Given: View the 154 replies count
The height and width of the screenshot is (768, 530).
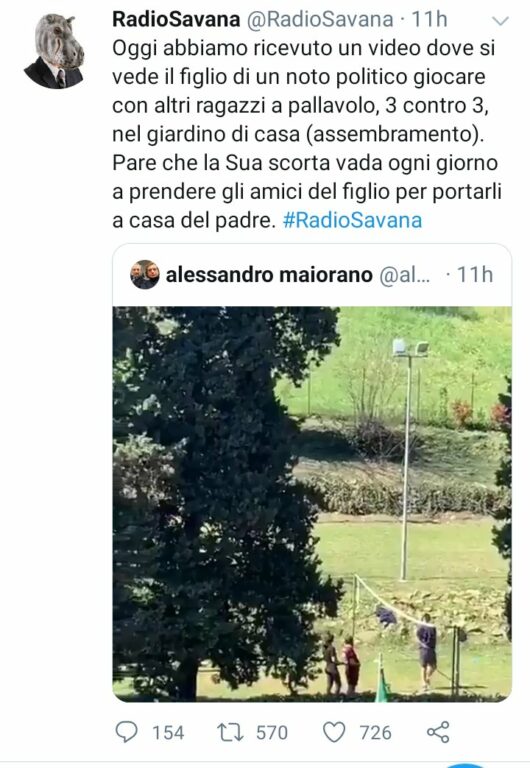Looking at the screenshot, I should pyautogui.click(x=168, y=733).
